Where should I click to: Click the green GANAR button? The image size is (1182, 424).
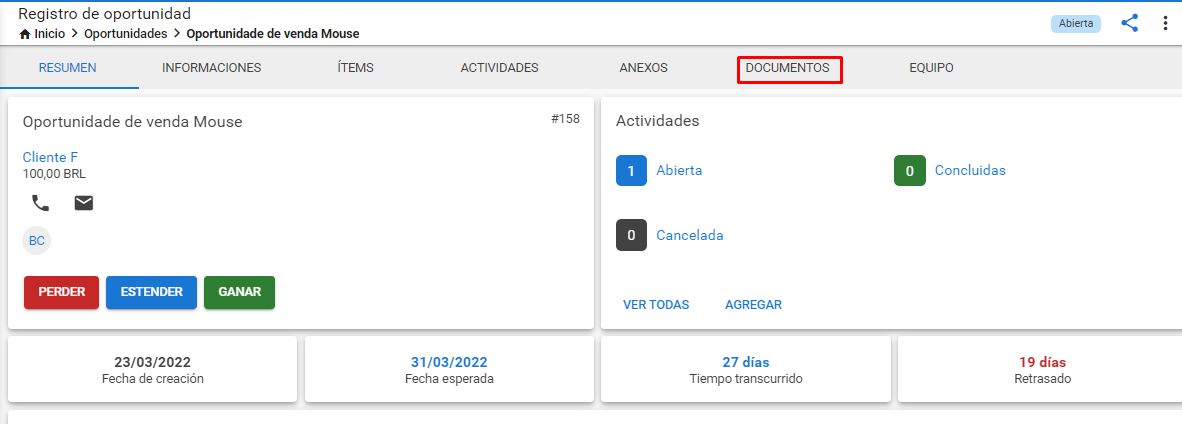pos(240,292)
